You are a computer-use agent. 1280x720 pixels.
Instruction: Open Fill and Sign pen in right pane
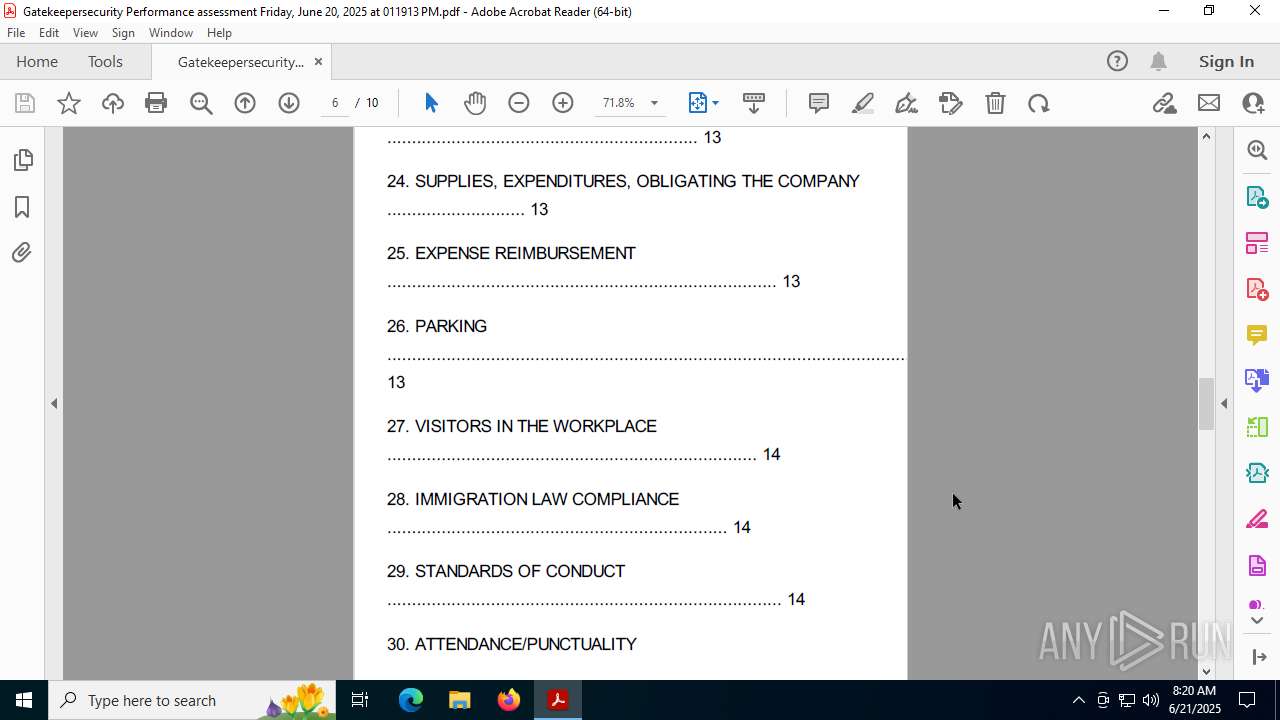point(1257,519)
